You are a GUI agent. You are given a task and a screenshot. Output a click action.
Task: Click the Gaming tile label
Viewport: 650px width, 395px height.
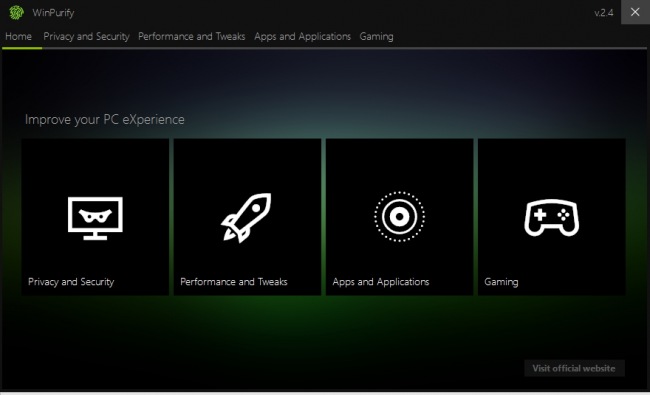click(x=501, y=282)
